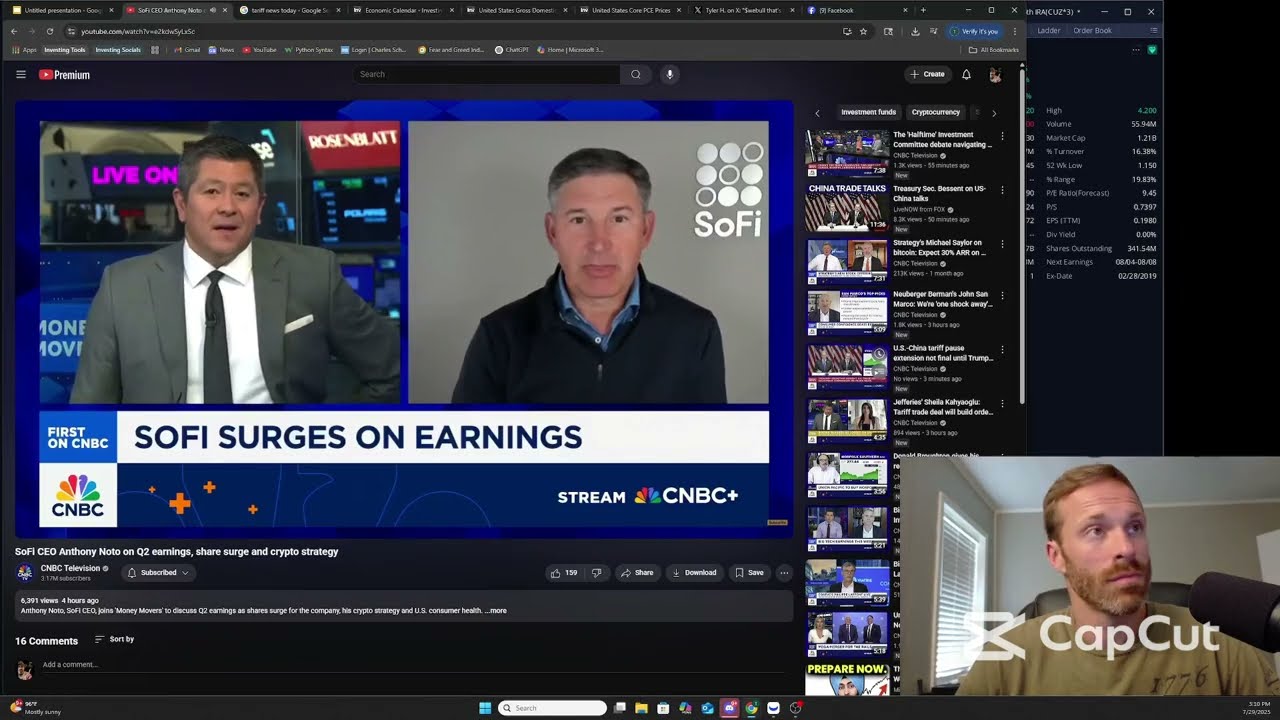Open the CNBC Television channel name link

coord(70,568)
